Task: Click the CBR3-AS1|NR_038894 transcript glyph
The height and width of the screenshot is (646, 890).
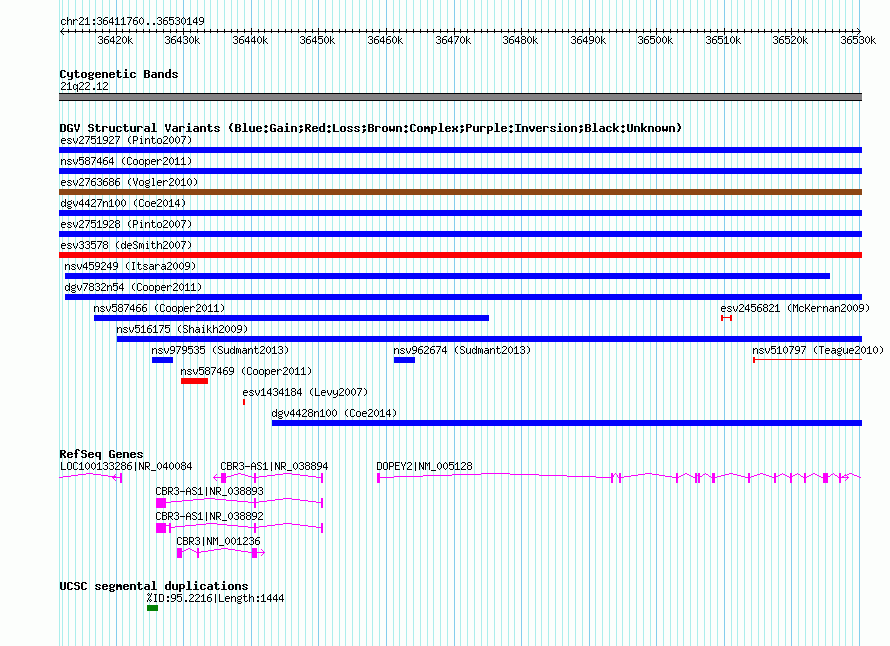Action: [x=268, y=477]
